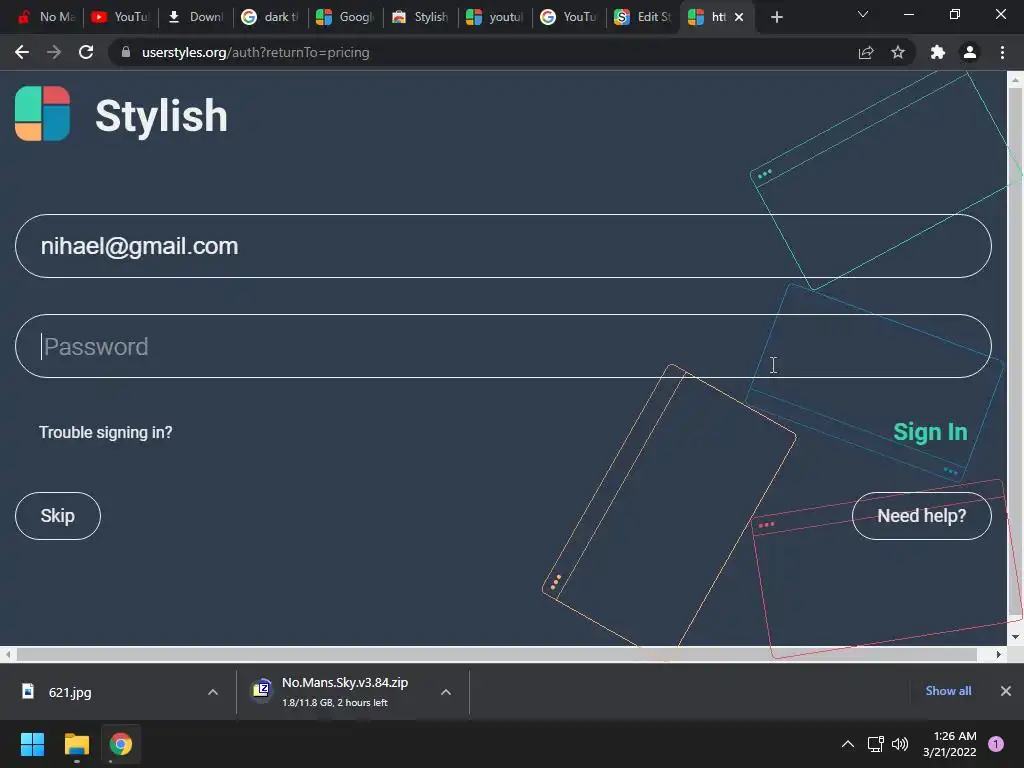Click Chrome icon in taskbar
The width and height of the screenshot is (1024, 768).
point(120,744)
